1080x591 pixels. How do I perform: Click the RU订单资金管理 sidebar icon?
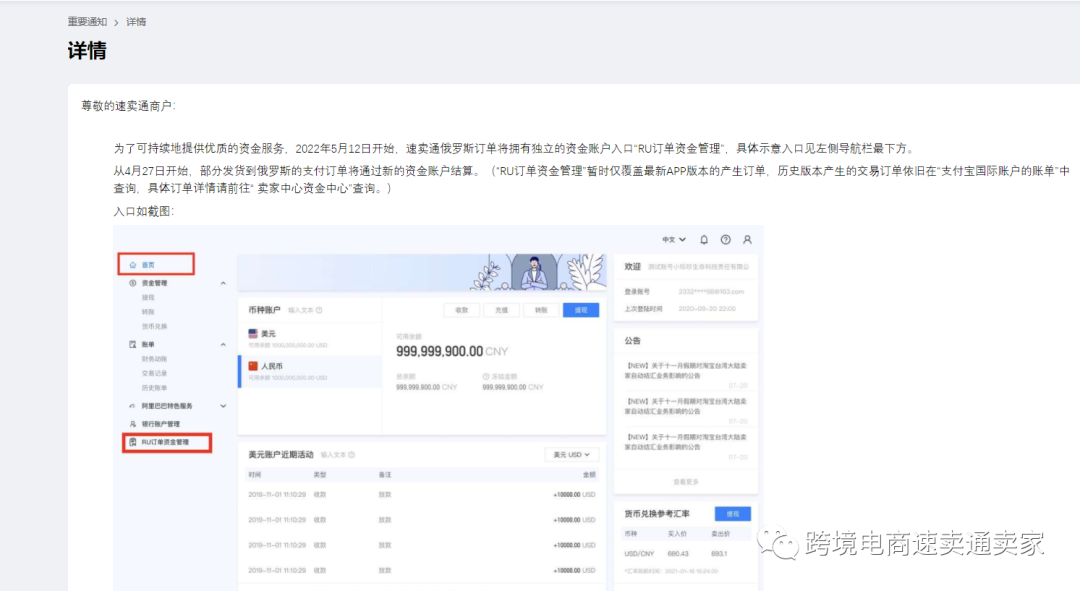click(133, 441)
